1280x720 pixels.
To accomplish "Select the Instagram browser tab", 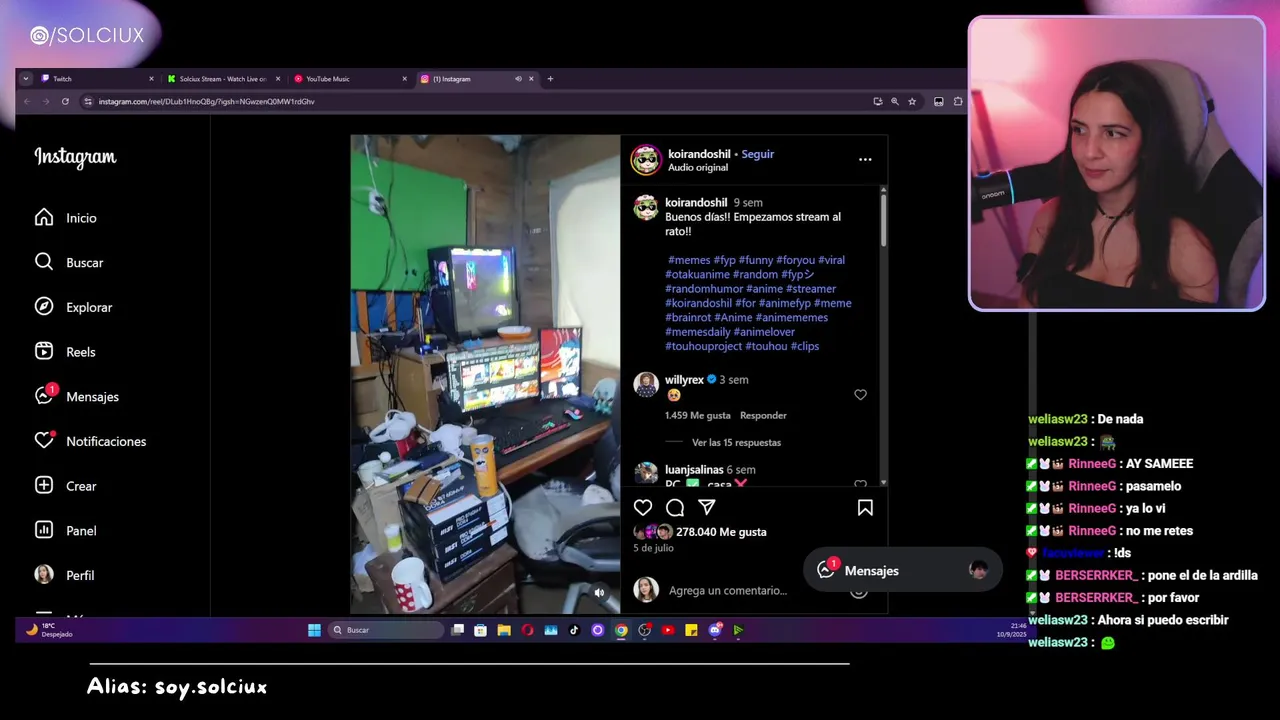I will 465,79.
